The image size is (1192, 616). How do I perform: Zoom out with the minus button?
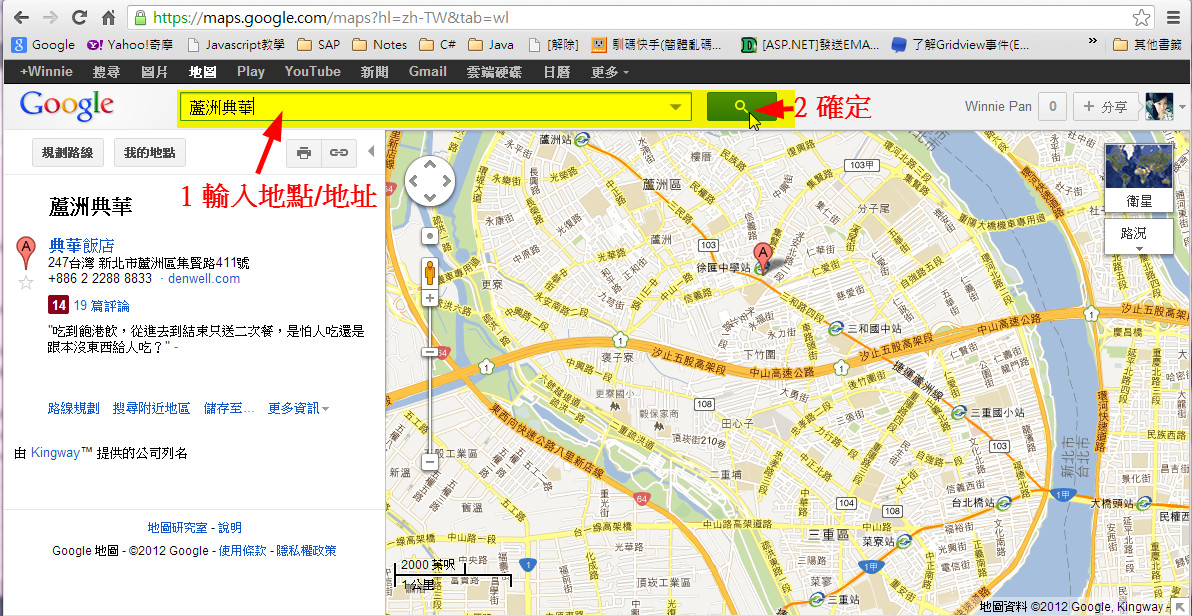coord(430,461)
